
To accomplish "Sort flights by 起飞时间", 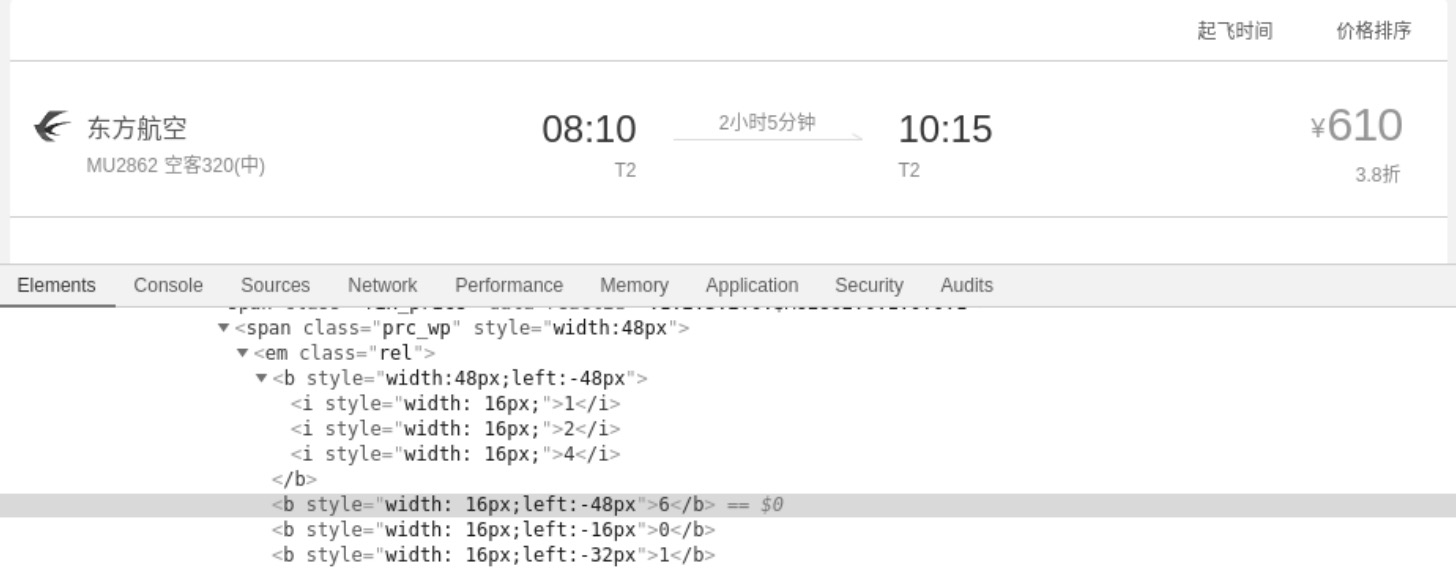I will coord(1234,31).
